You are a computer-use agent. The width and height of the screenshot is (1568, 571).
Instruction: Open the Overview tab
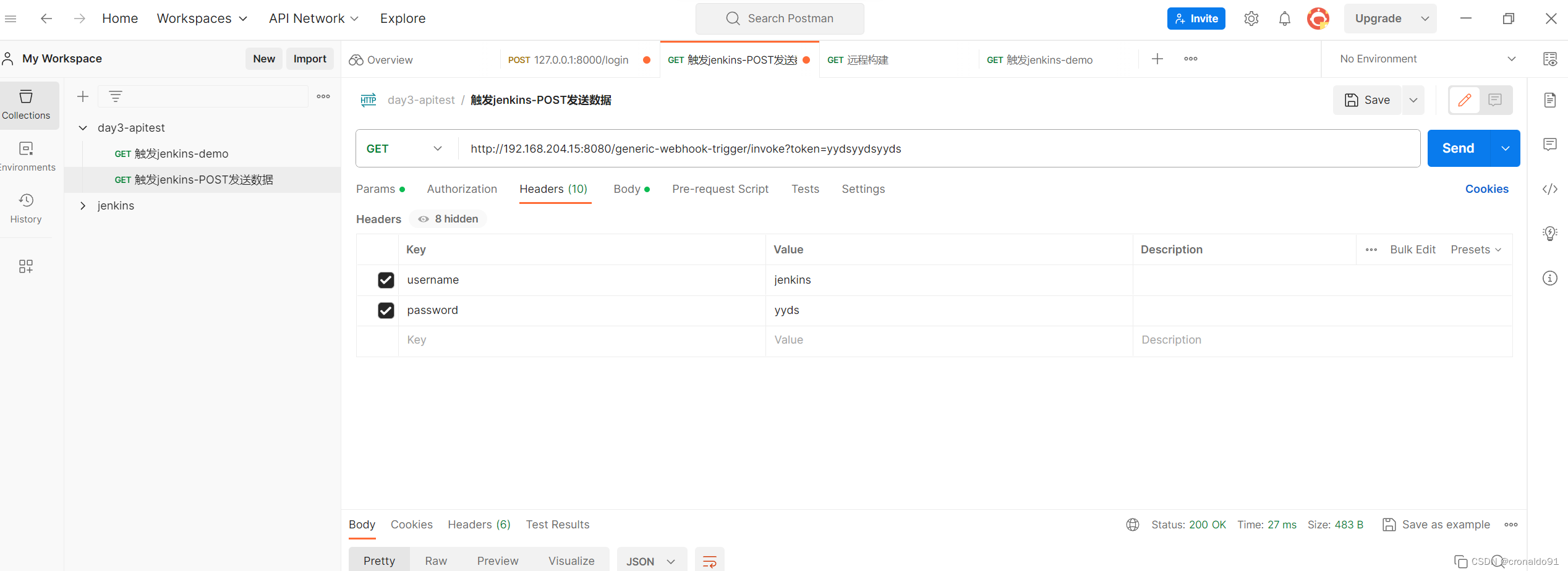point(420,60)
